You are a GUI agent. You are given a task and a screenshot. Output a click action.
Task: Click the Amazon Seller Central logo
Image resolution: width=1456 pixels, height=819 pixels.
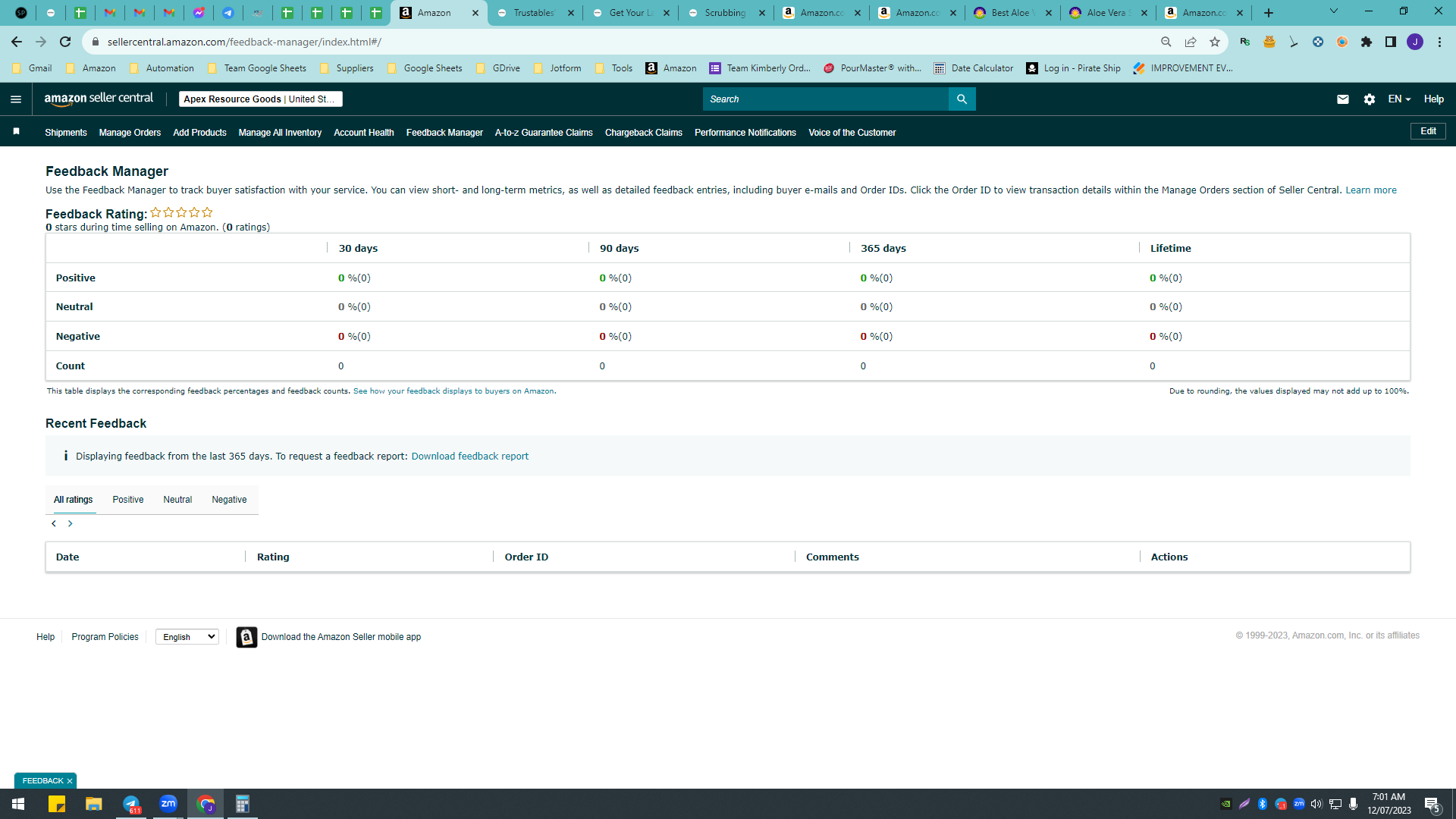pyautogui.click(x=99, y=99)
